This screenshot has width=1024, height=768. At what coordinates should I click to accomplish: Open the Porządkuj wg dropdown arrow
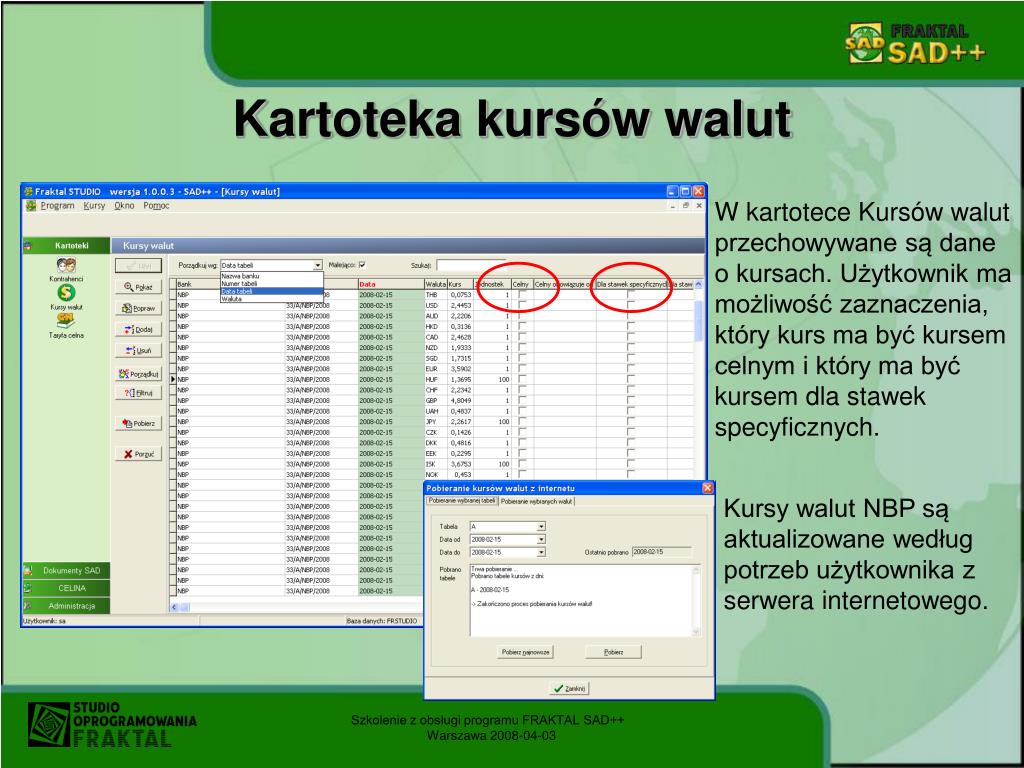coord(317,265)
